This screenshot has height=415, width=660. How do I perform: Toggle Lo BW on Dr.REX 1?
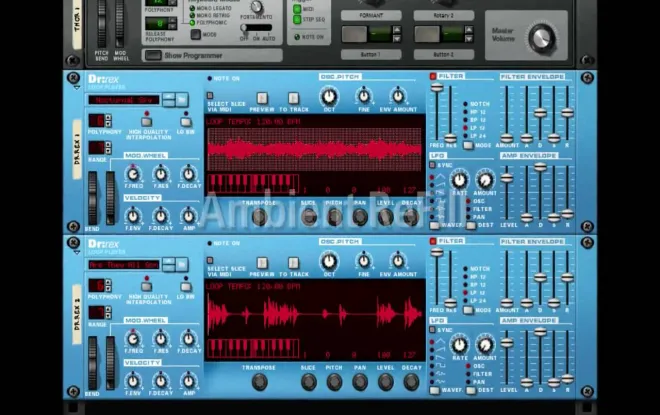point(186,122)
